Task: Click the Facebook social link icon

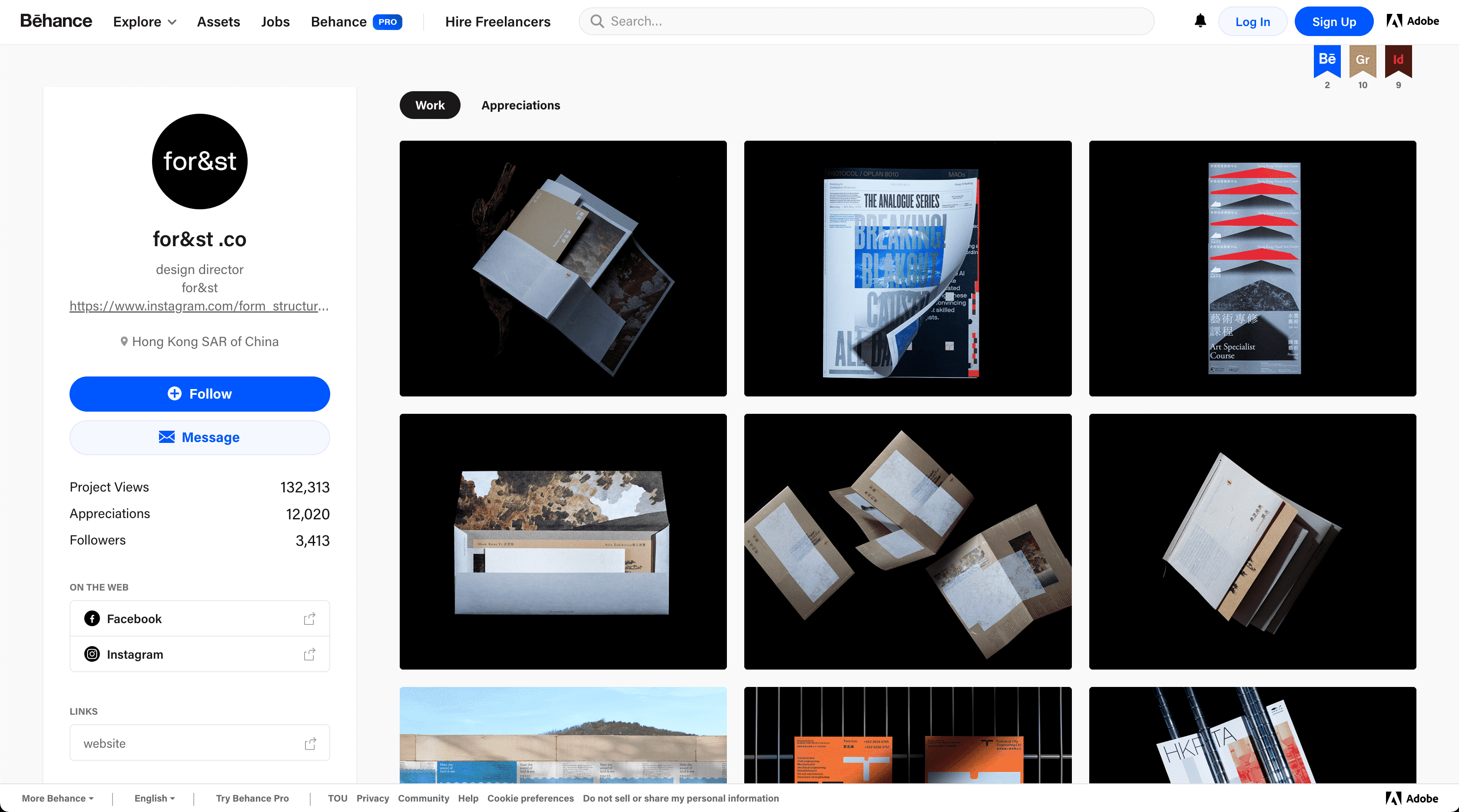Action: (x=91, y=618)
